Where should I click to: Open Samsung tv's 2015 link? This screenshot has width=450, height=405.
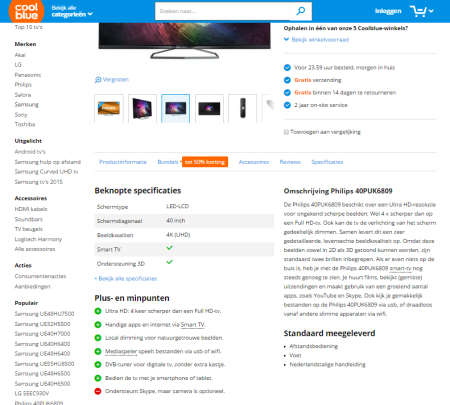click(39, 182)
